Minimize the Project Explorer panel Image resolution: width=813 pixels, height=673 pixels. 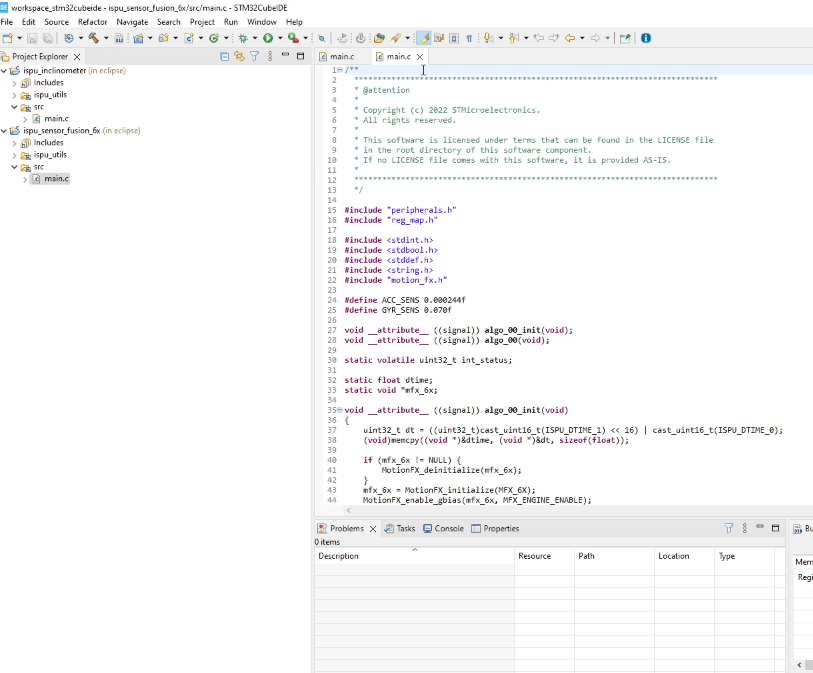pos(285,54)
